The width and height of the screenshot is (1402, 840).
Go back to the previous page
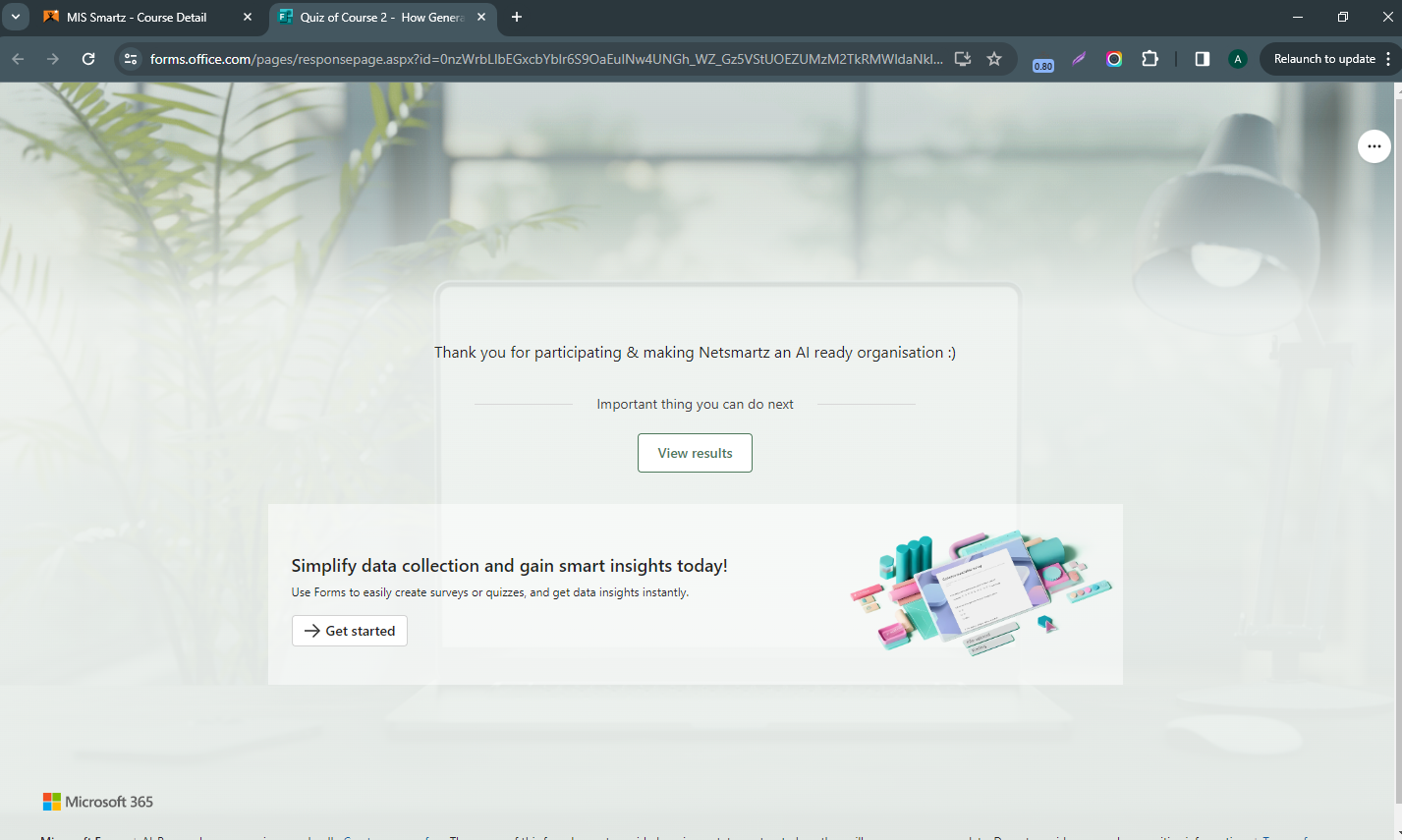[18, 59]
